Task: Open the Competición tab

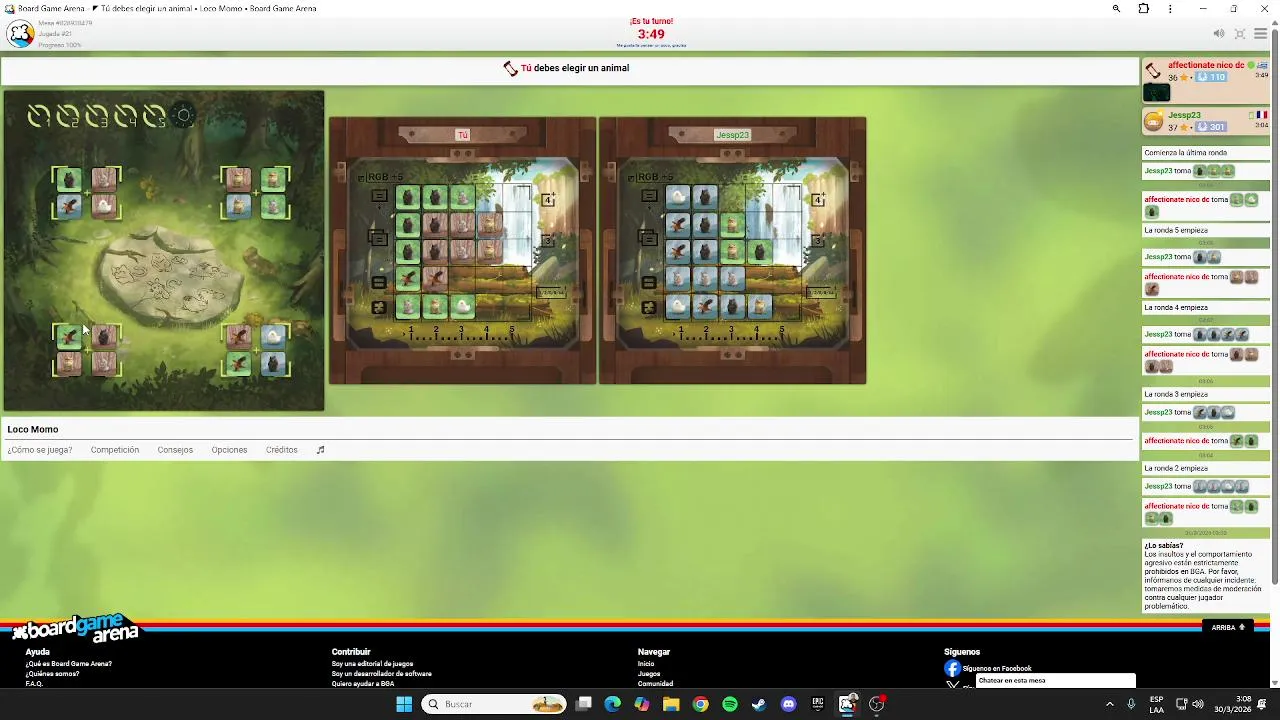Action: point(115,450)
